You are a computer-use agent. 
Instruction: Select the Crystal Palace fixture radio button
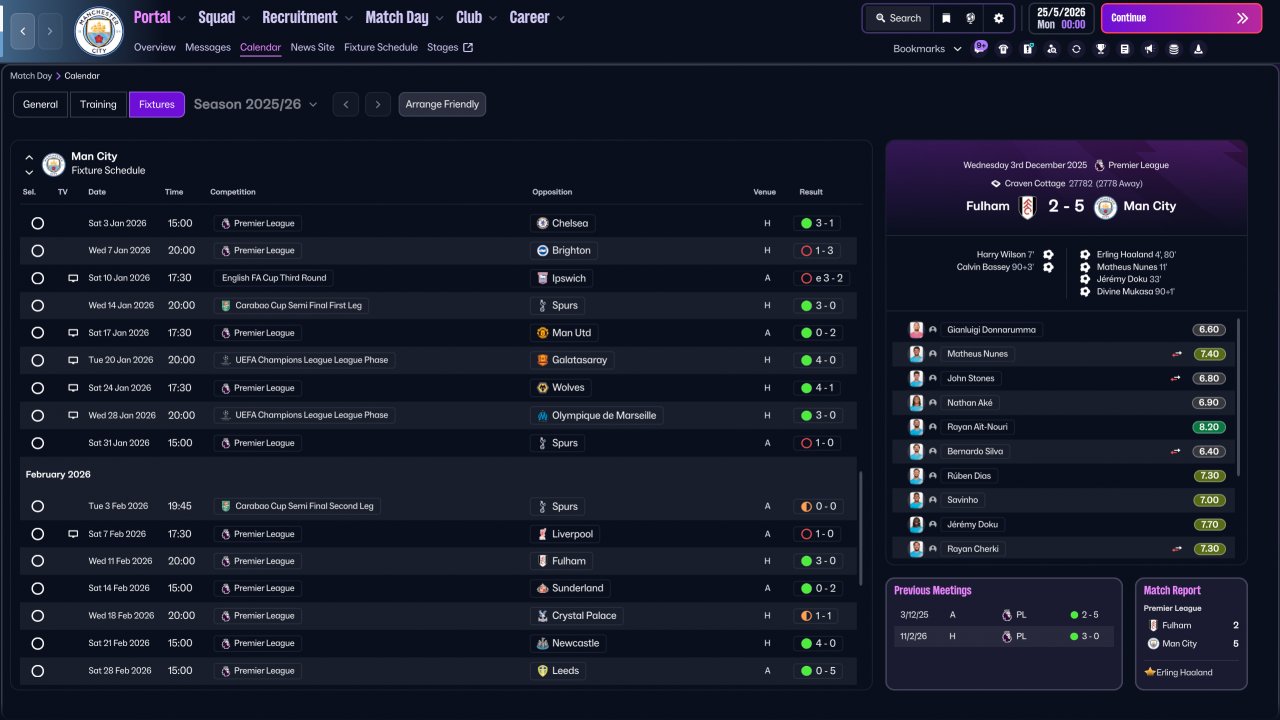[38, 616]
